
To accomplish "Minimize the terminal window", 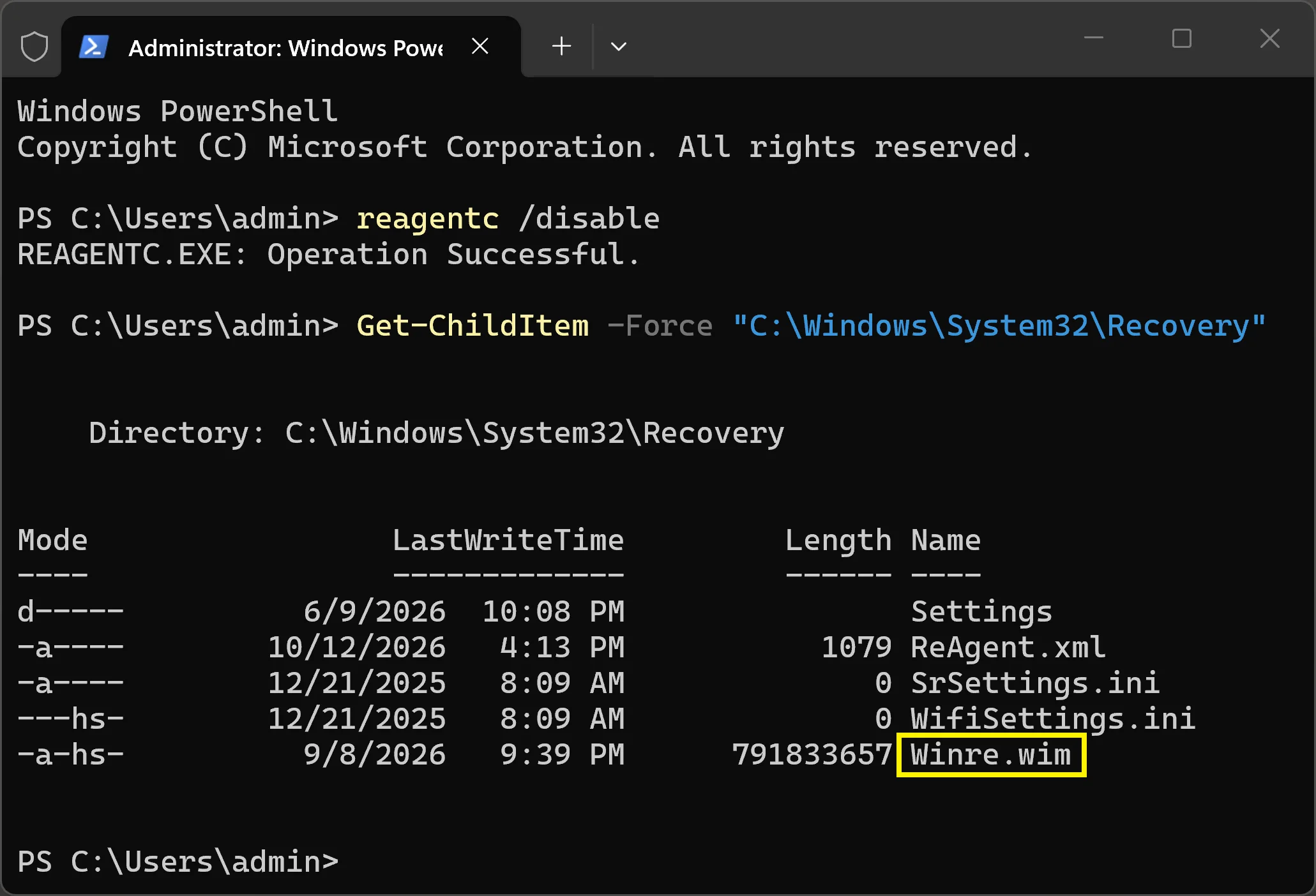I will [x=1094, y=38].
